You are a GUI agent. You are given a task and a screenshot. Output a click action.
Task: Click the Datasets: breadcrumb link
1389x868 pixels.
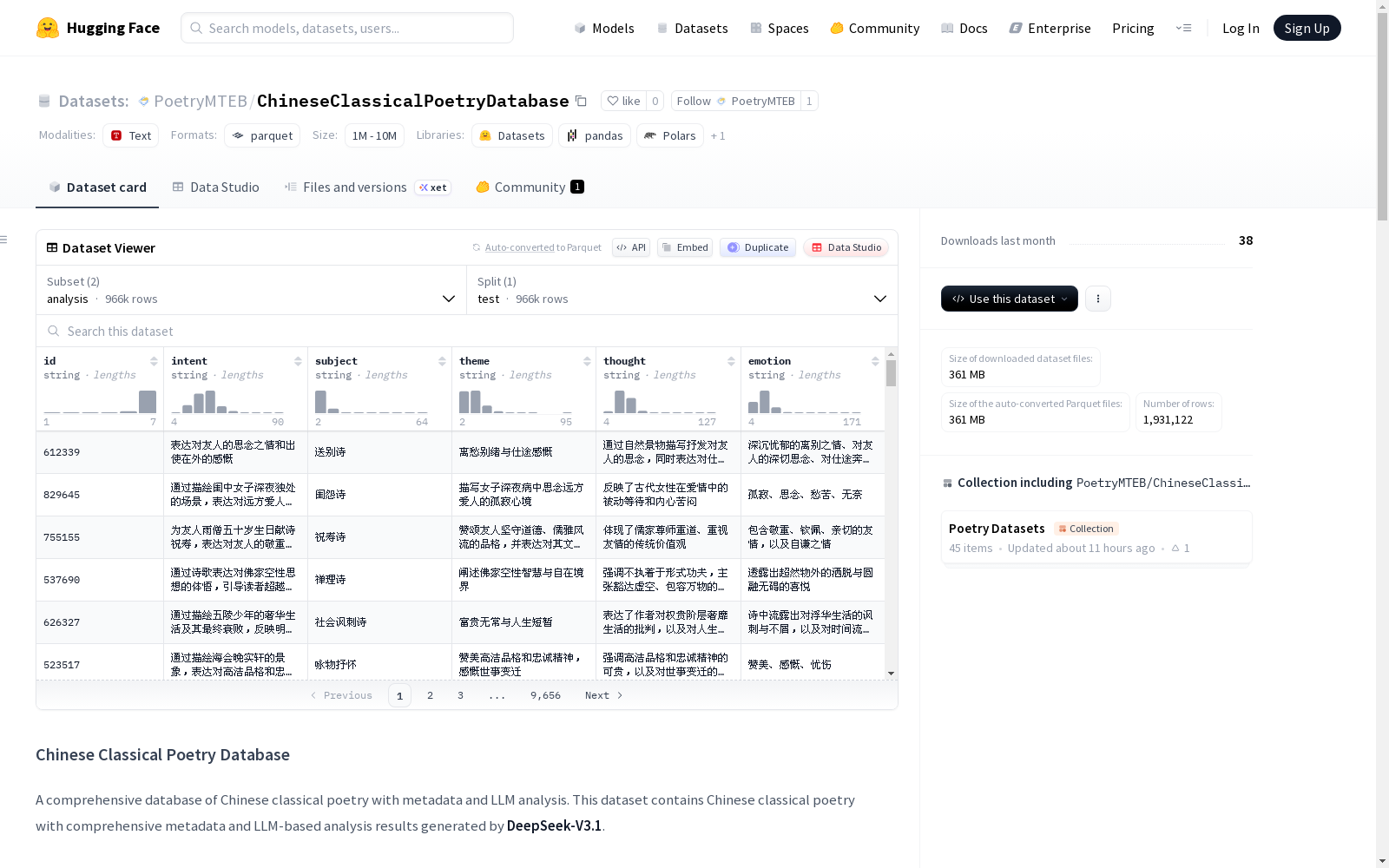(93, 101)
